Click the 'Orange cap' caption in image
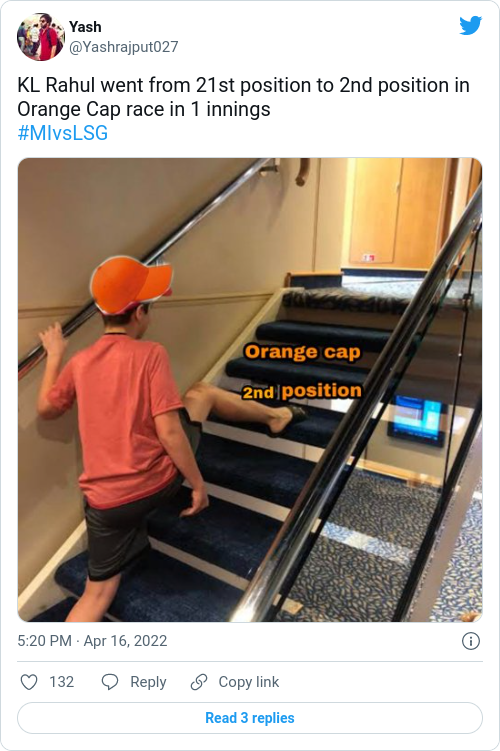The image size is (500, 751). (302, 352)
